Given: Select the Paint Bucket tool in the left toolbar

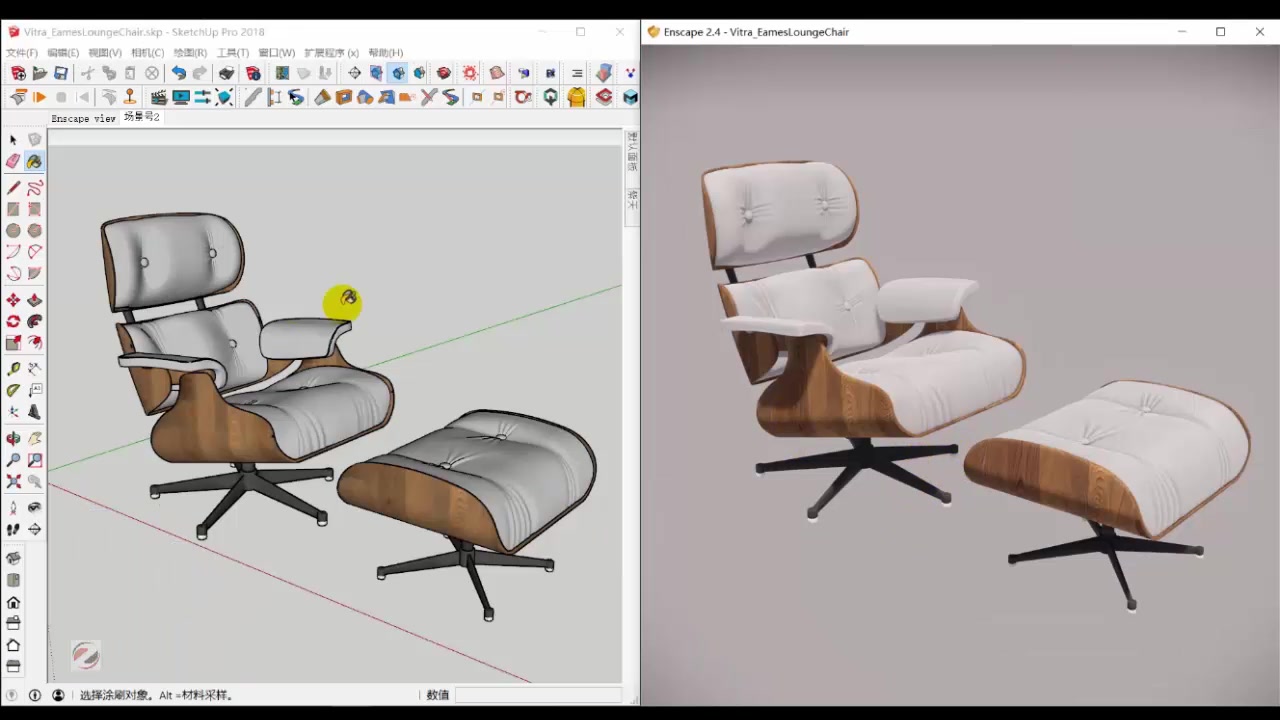Looking at the screenshot, I should pos(34,161).
